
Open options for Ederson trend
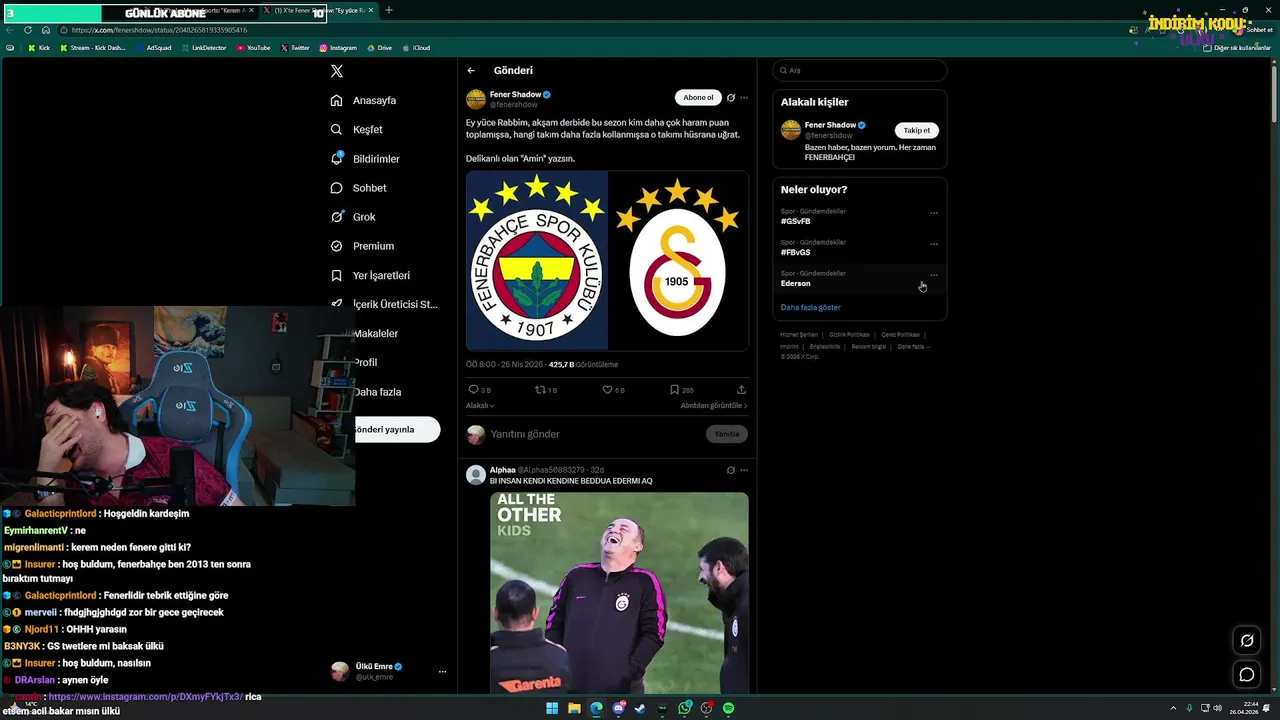pyautogui.click(x=934, y=275)
